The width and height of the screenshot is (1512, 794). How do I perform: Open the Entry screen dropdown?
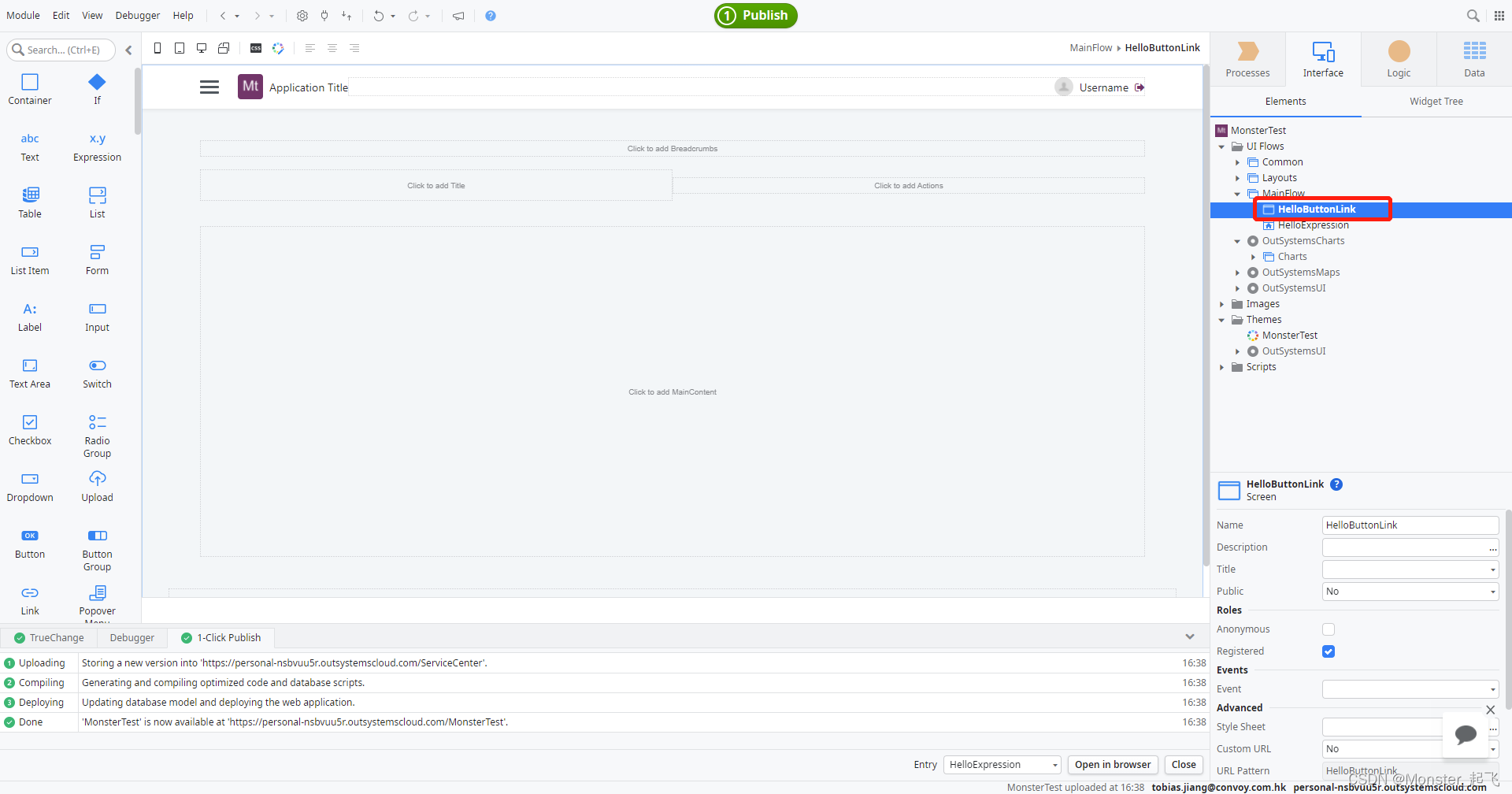coord(1002,765)
